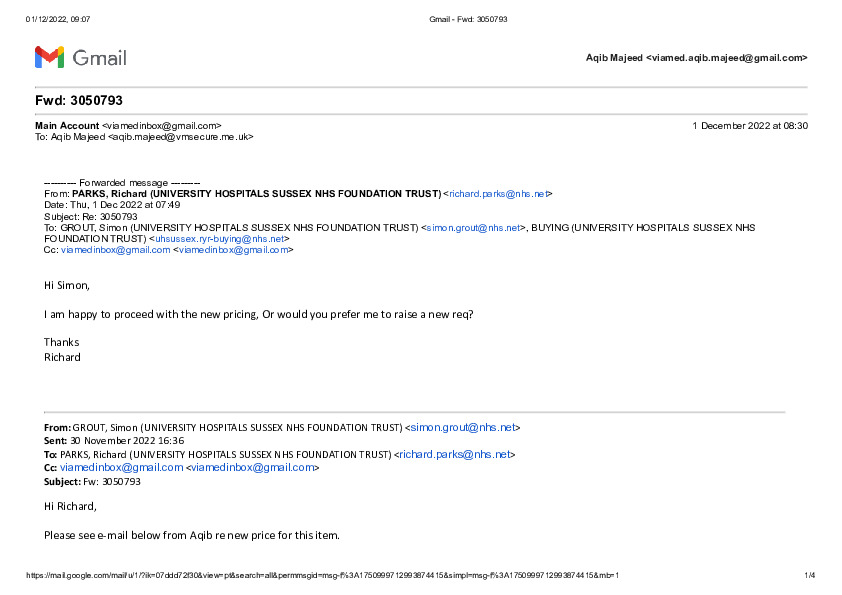842x595 pixels.
Task: Click the print date "01/12/2022, 09:07"
Action: click(58, 20)
